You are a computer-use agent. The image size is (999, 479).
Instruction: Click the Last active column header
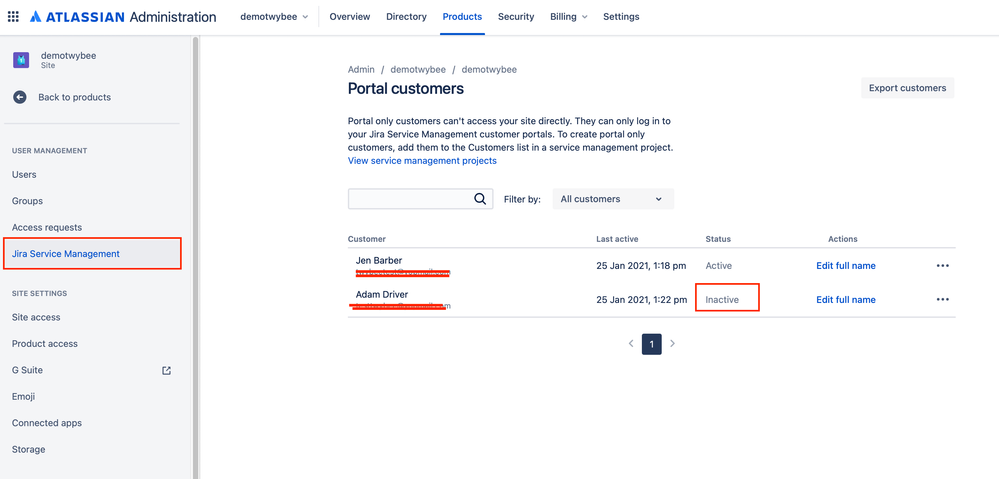click(617, 239)
